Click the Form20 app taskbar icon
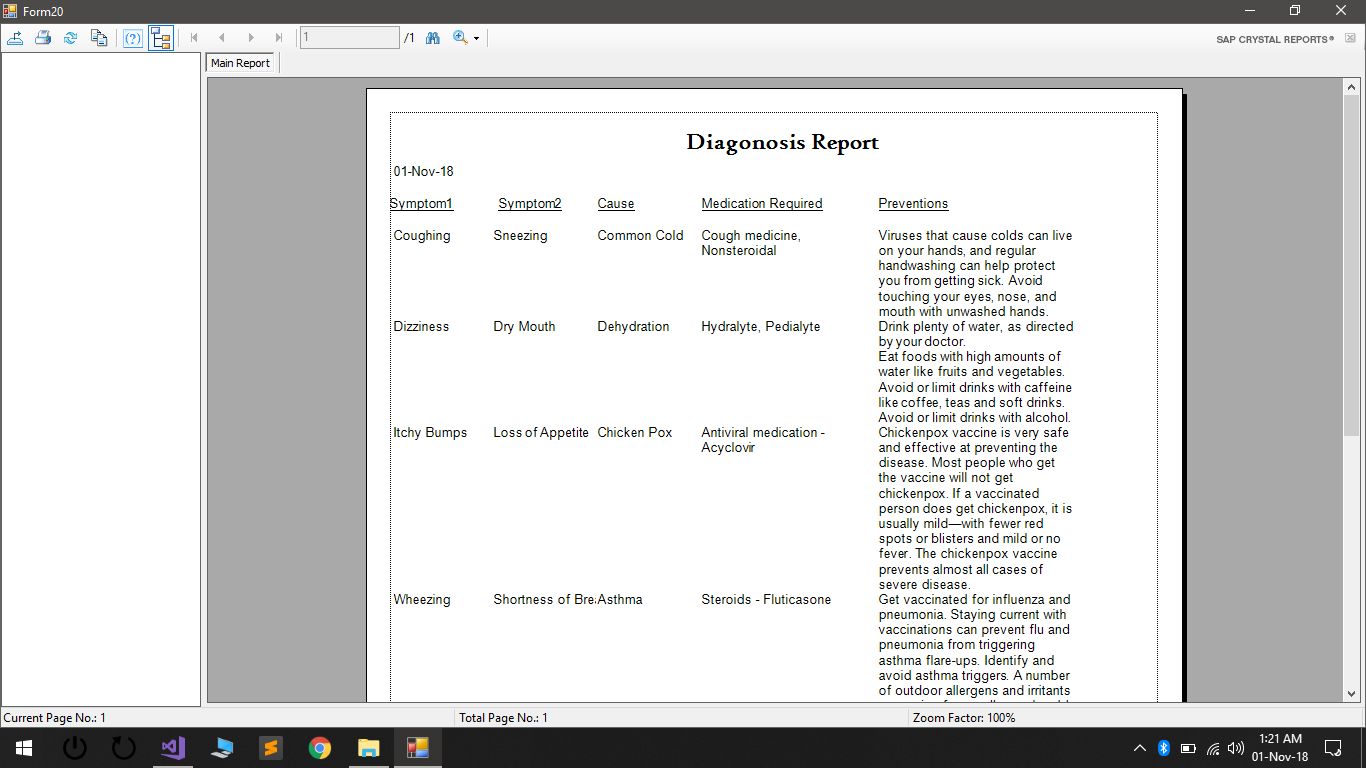 tap(418, 748)
